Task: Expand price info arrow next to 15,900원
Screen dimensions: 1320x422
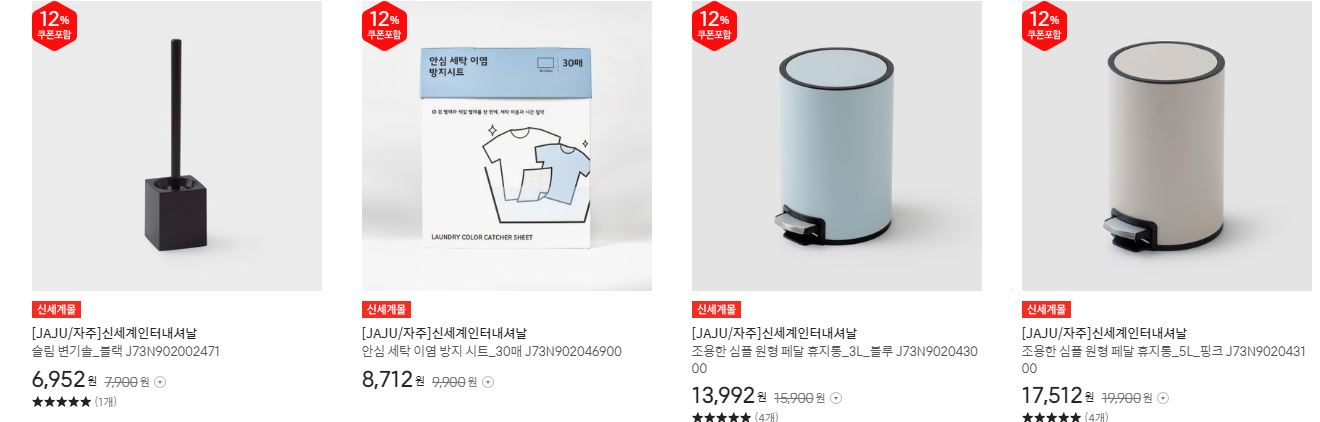Action: coord(836,398)
